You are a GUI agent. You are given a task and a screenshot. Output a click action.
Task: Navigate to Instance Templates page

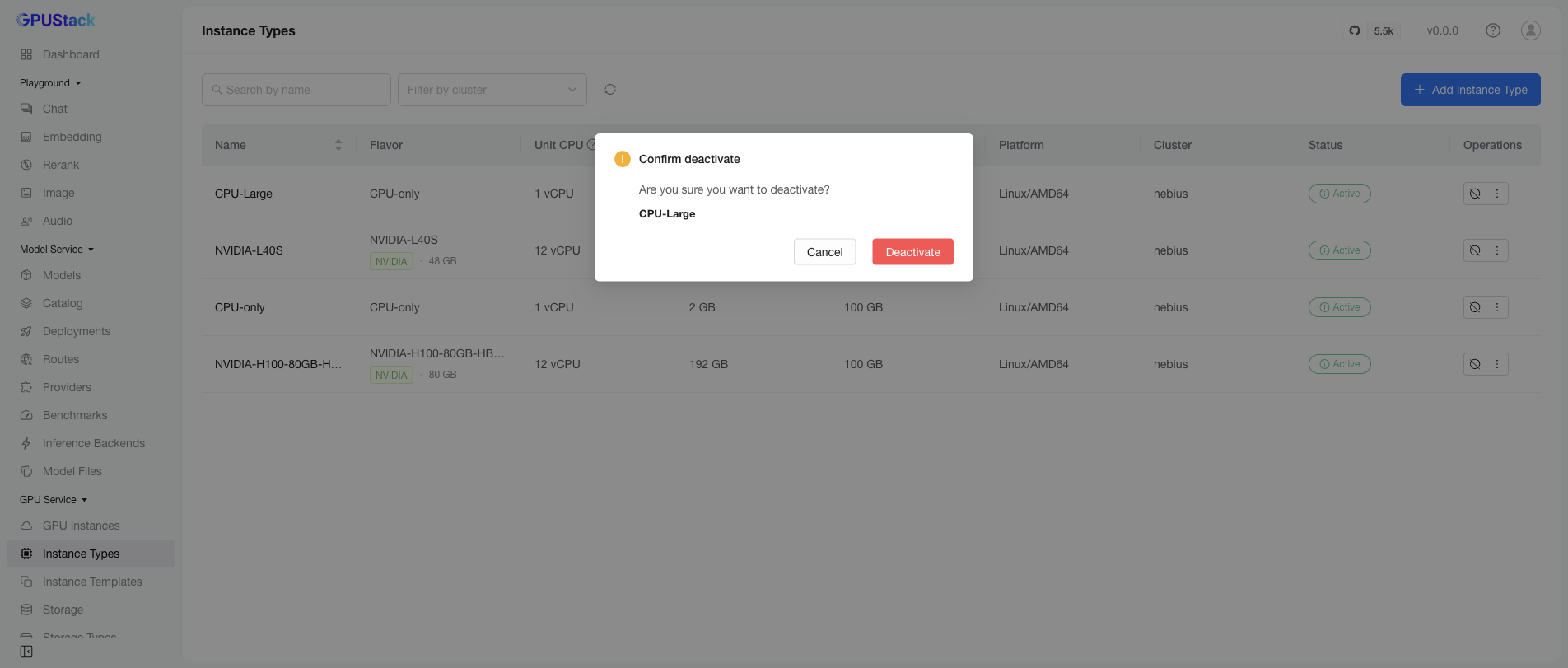[91, 582]
